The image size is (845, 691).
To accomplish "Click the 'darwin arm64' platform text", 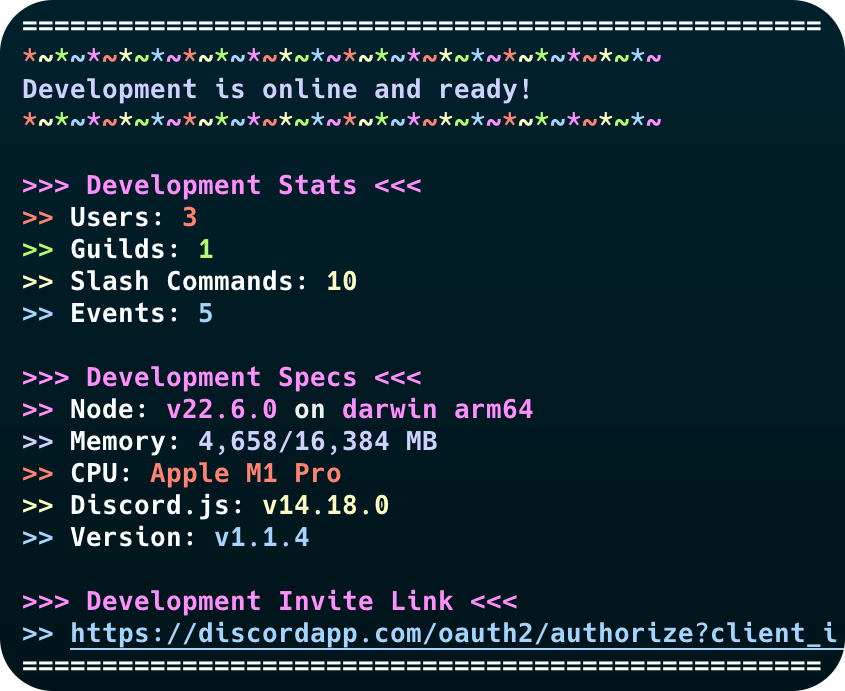I will pyautogui.click(x=438, y=409).
